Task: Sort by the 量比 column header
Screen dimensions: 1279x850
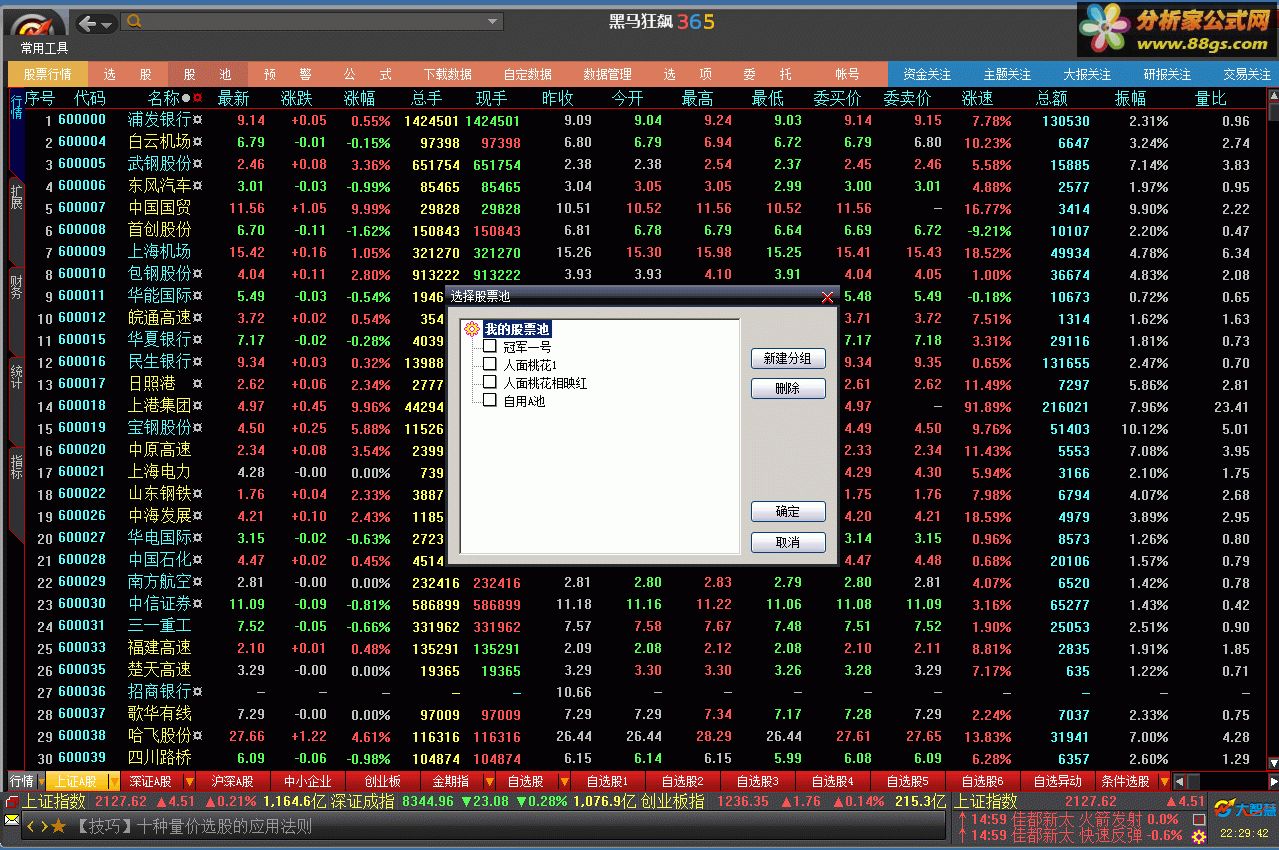Action: pyautogui.click(x=1210, y=98)
